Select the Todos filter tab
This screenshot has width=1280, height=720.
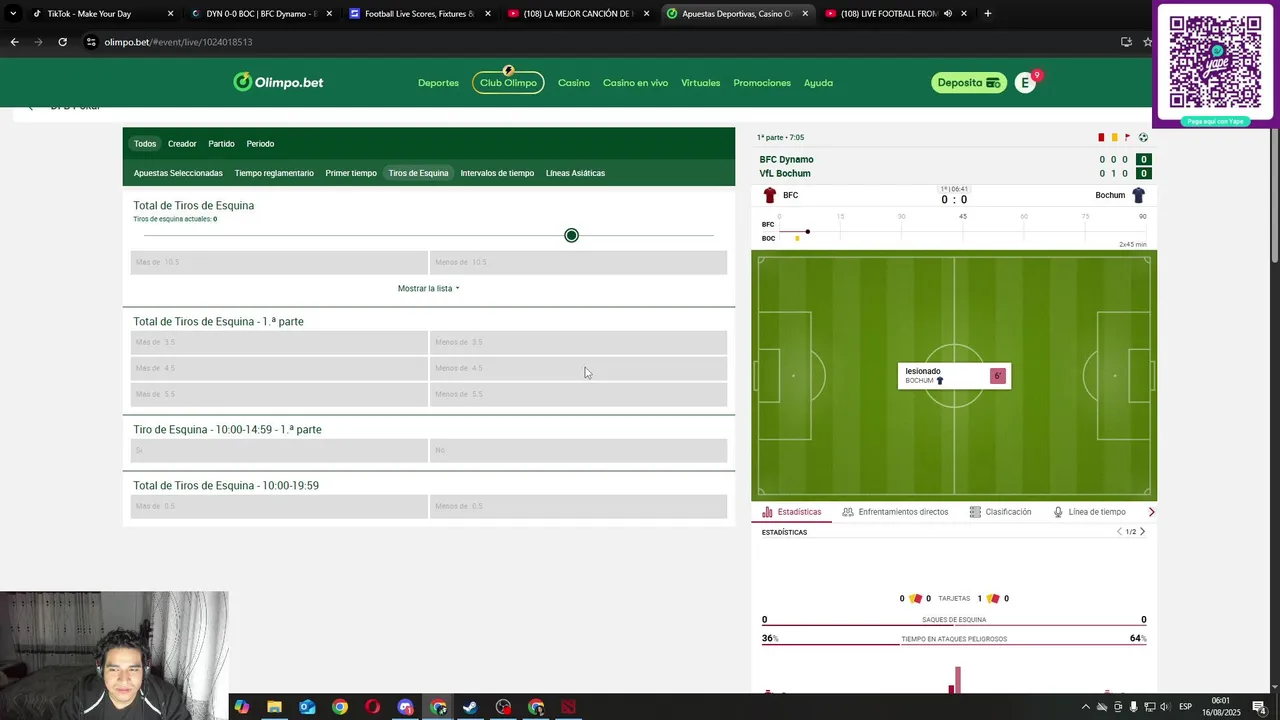(145, 144)
